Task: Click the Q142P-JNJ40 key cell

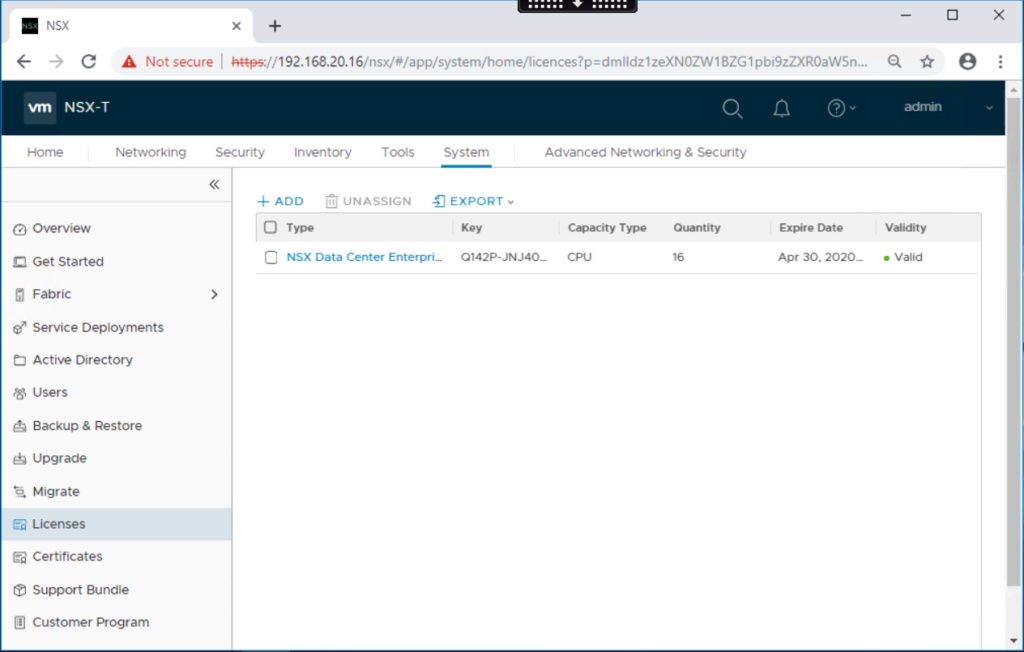Action: point(504,257)
